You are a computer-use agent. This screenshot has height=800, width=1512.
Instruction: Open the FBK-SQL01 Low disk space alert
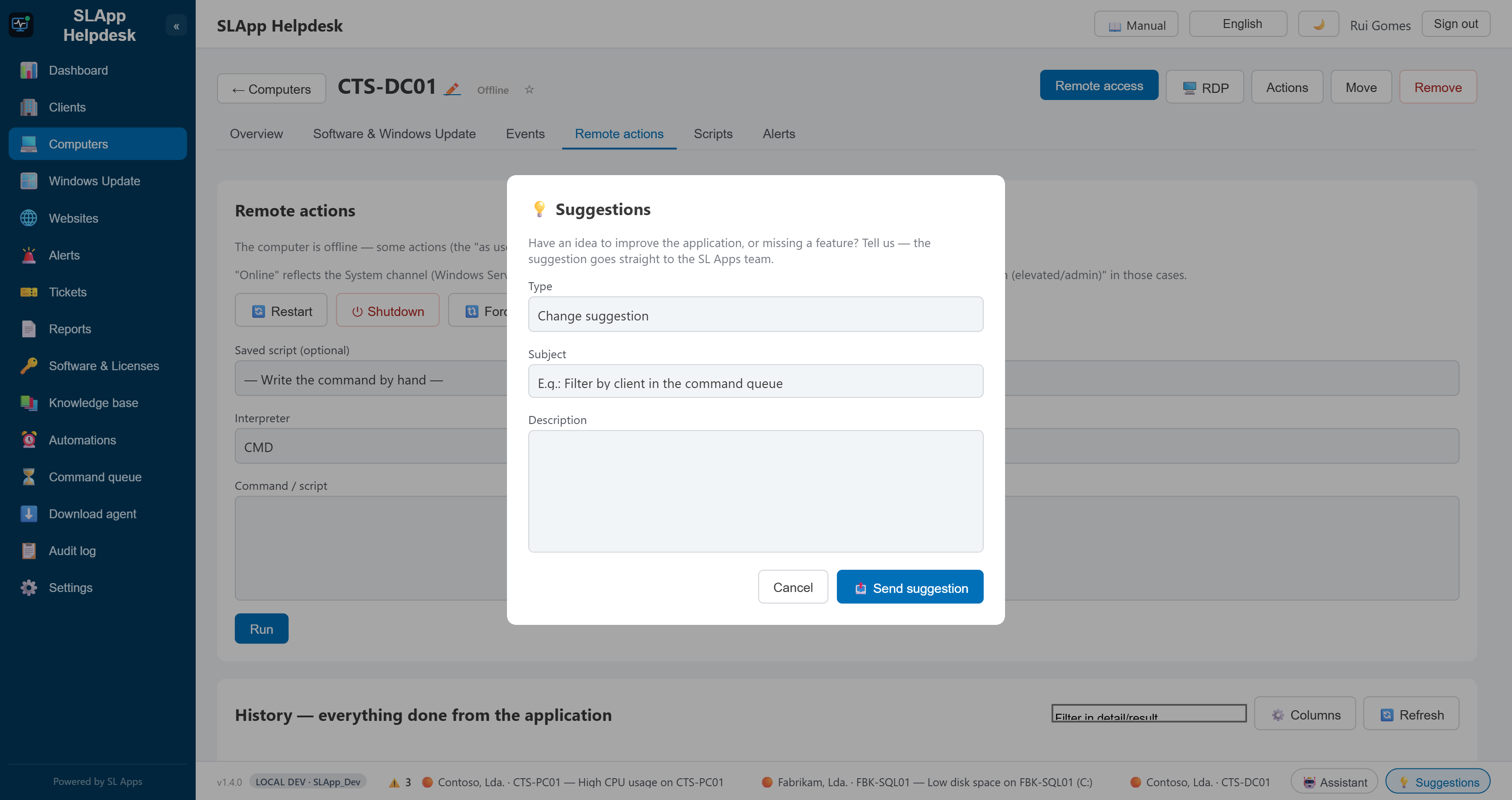[927, 782]
